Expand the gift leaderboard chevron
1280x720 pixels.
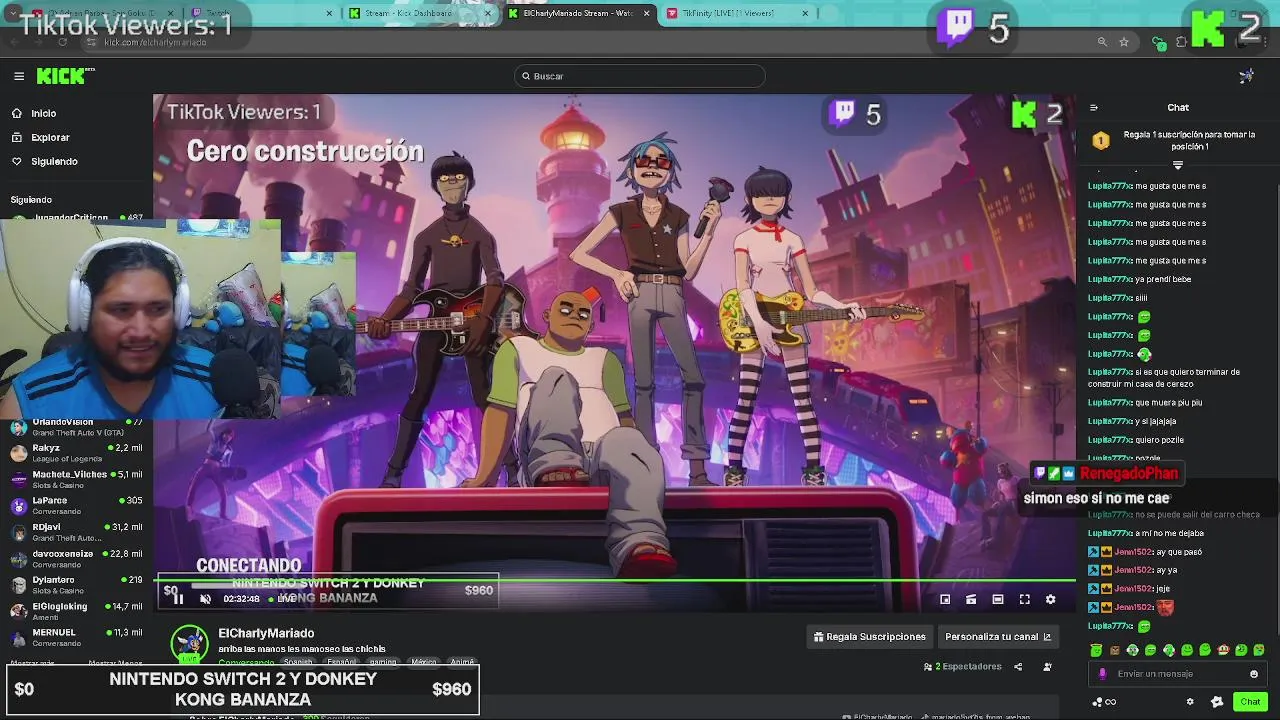coord(1178,165)
